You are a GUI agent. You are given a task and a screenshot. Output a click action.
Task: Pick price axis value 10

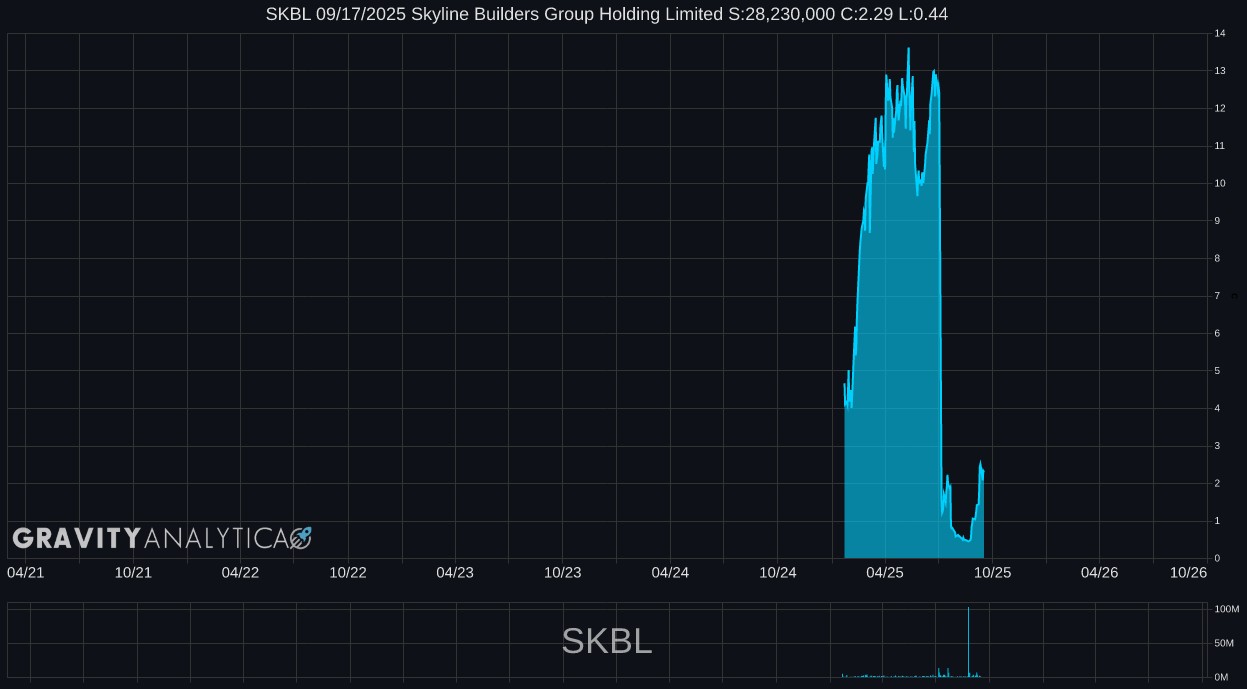(1220, 184)
